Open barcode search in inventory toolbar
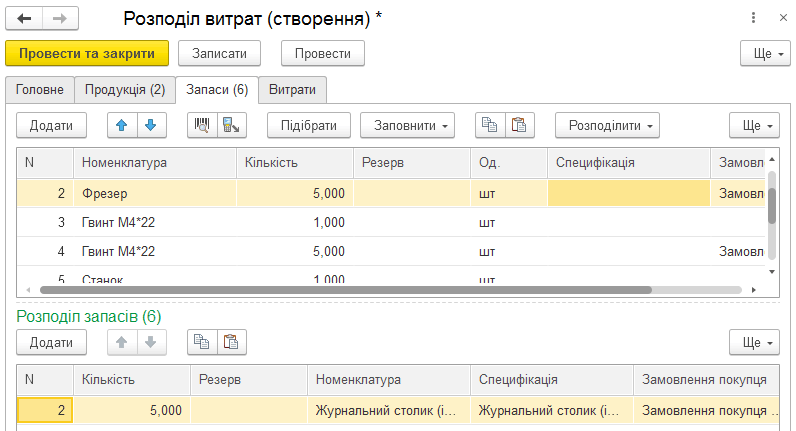 [x=202, y=125]
